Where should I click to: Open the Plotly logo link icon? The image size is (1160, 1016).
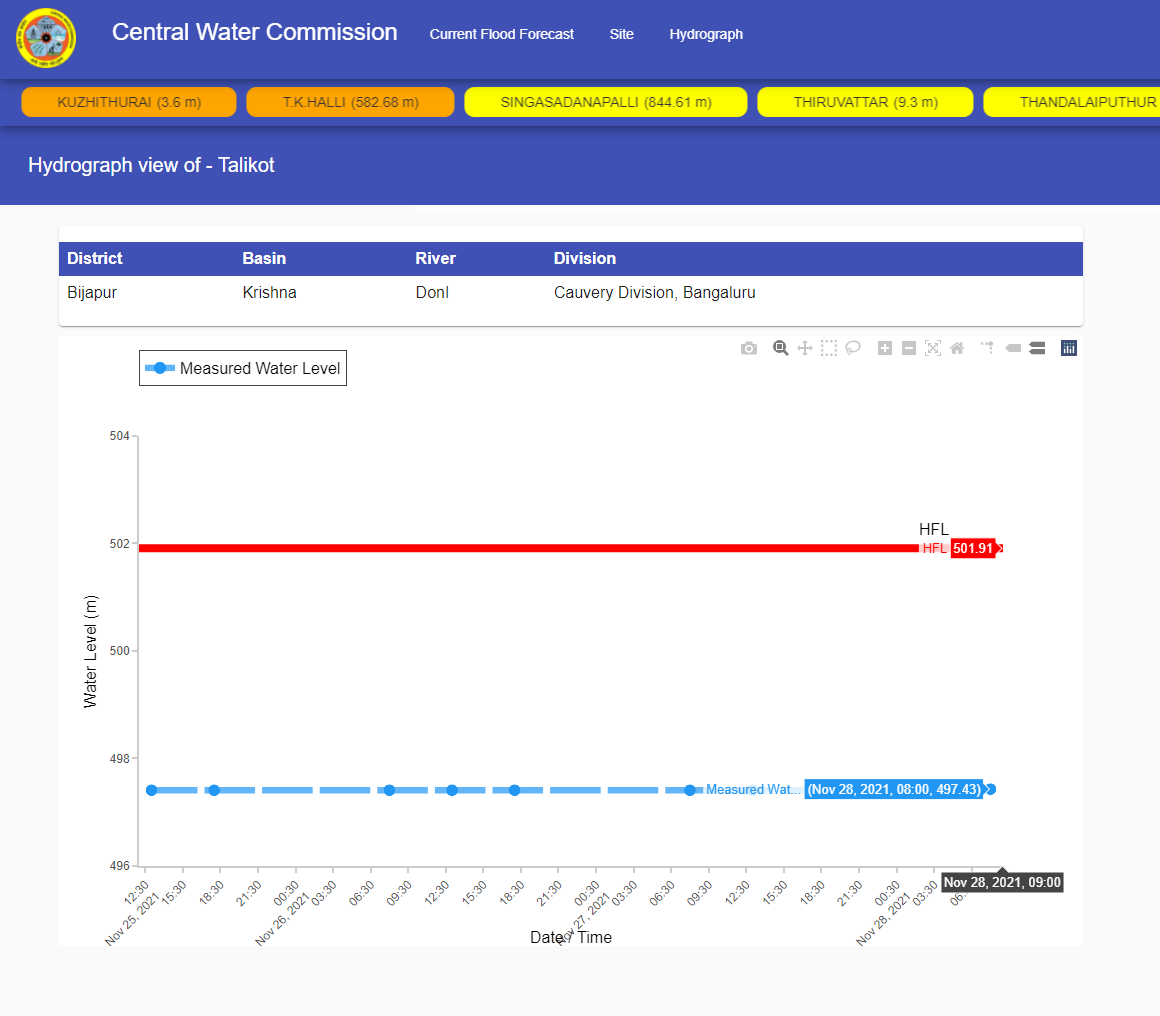click(x=1069, y=348)
